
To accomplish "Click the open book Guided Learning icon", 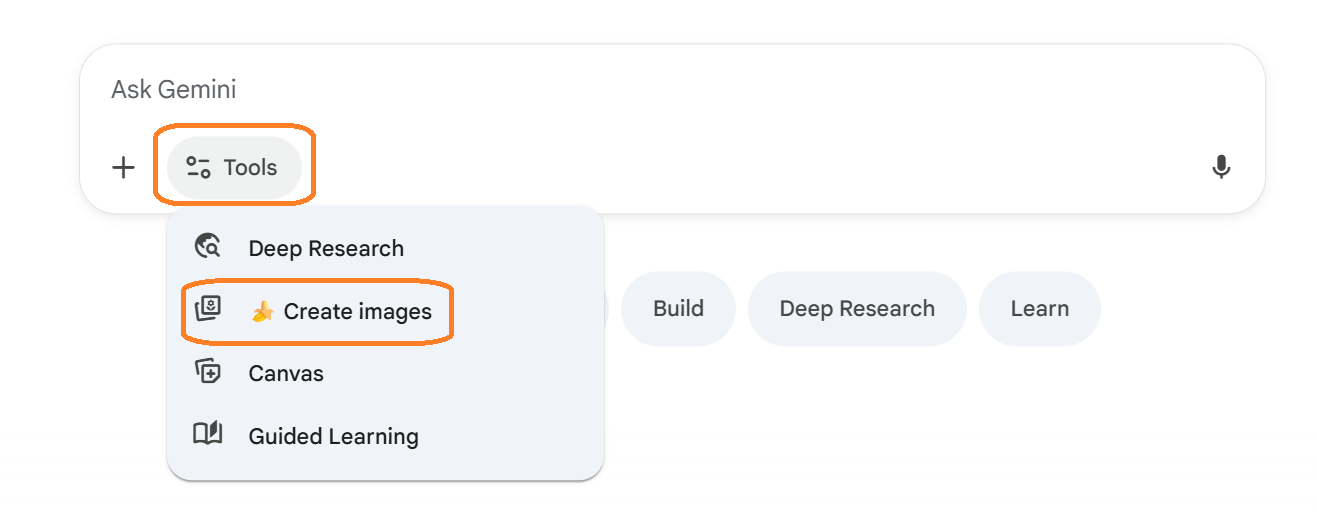I will pyautogui.click(x=207, y=435).
